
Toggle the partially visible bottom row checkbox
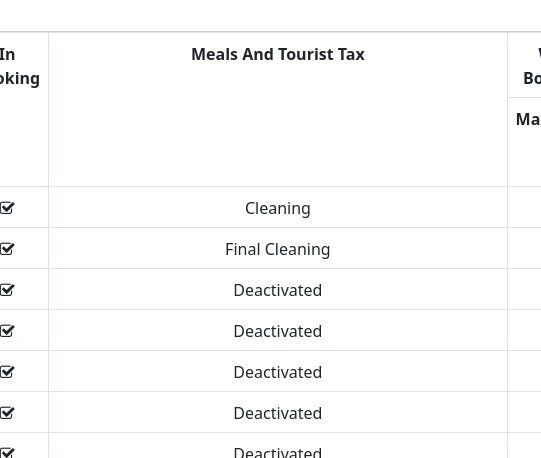[x=7, y=452]
